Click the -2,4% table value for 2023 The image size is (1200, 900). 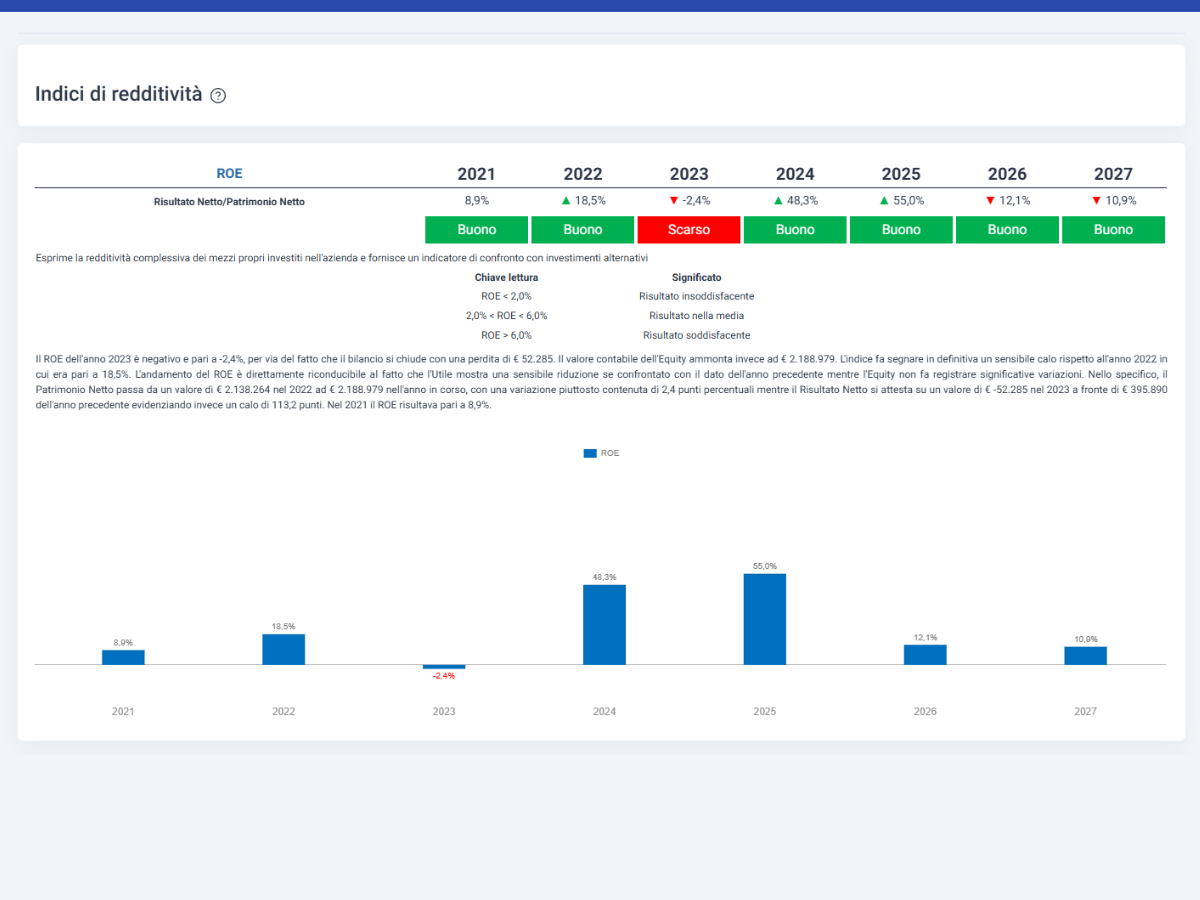(696, 200)
